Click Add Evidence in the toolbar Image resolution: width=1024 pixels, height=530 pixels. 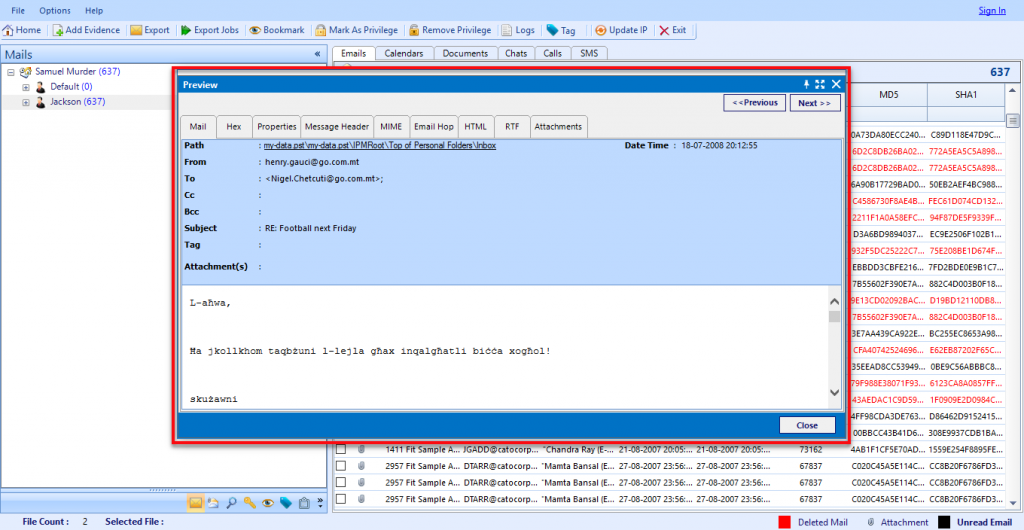[86, 30]
